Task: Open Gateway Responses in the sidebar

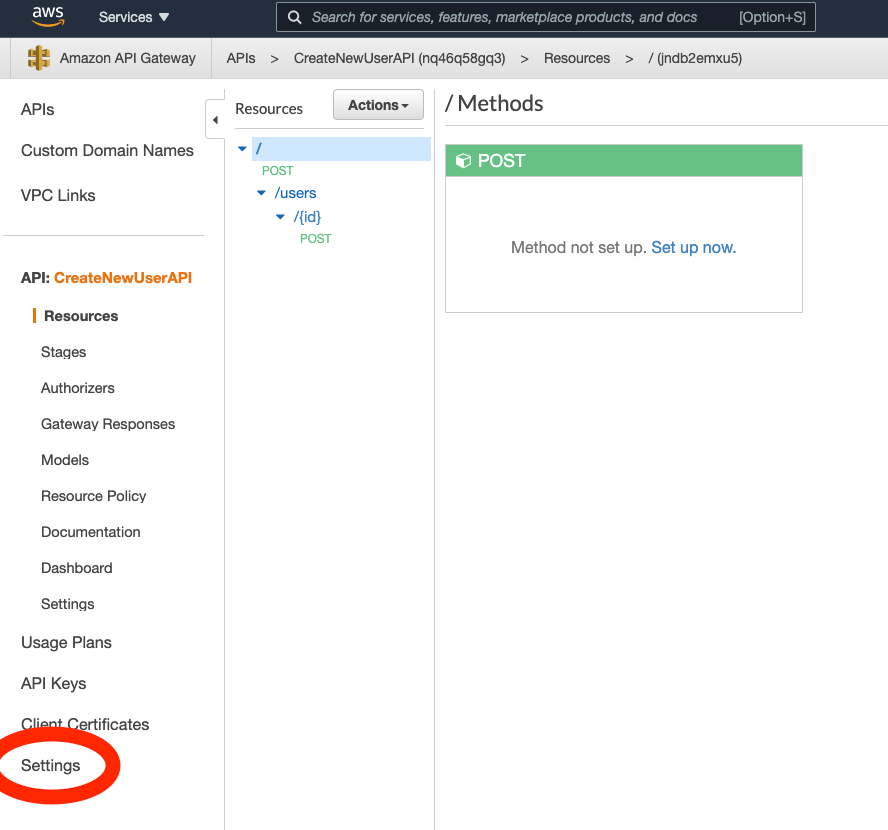Action: pos(108,424)
